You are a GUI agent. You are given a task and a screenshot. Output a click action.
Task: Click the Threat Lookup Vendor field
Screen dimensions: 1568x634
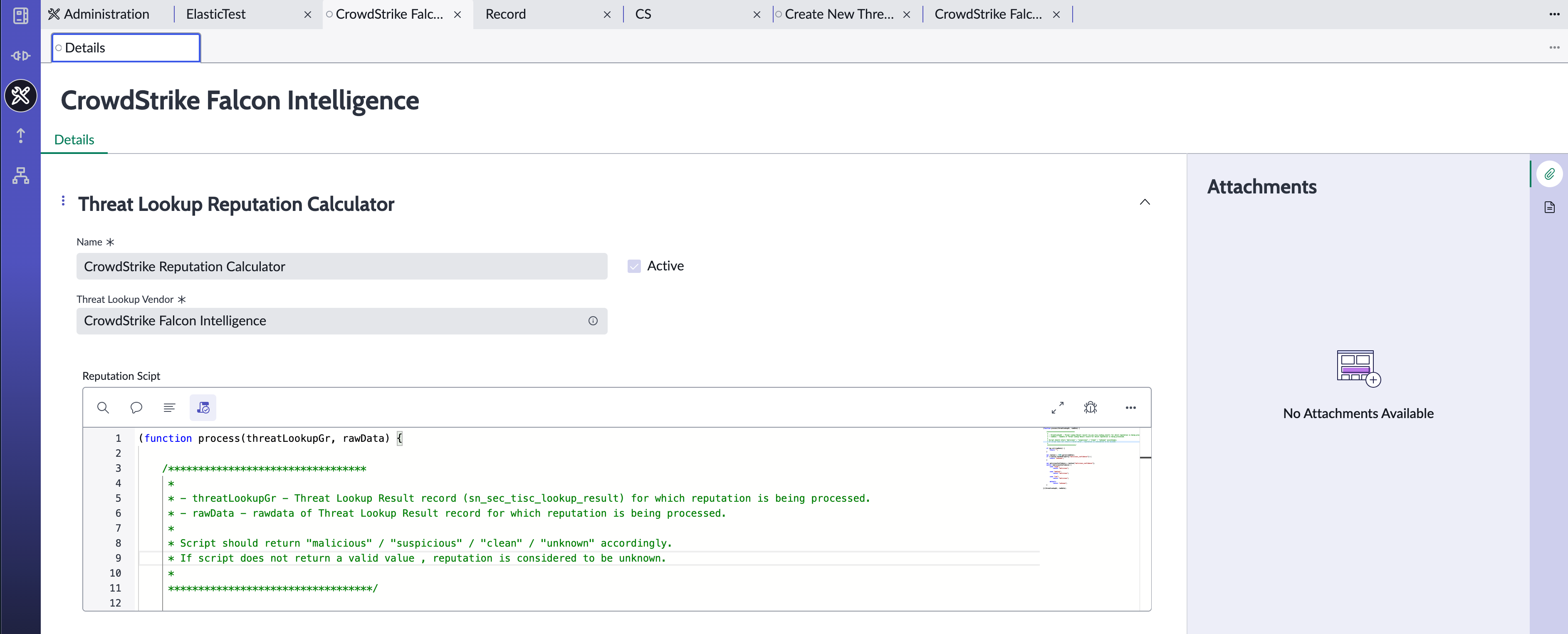341,321
